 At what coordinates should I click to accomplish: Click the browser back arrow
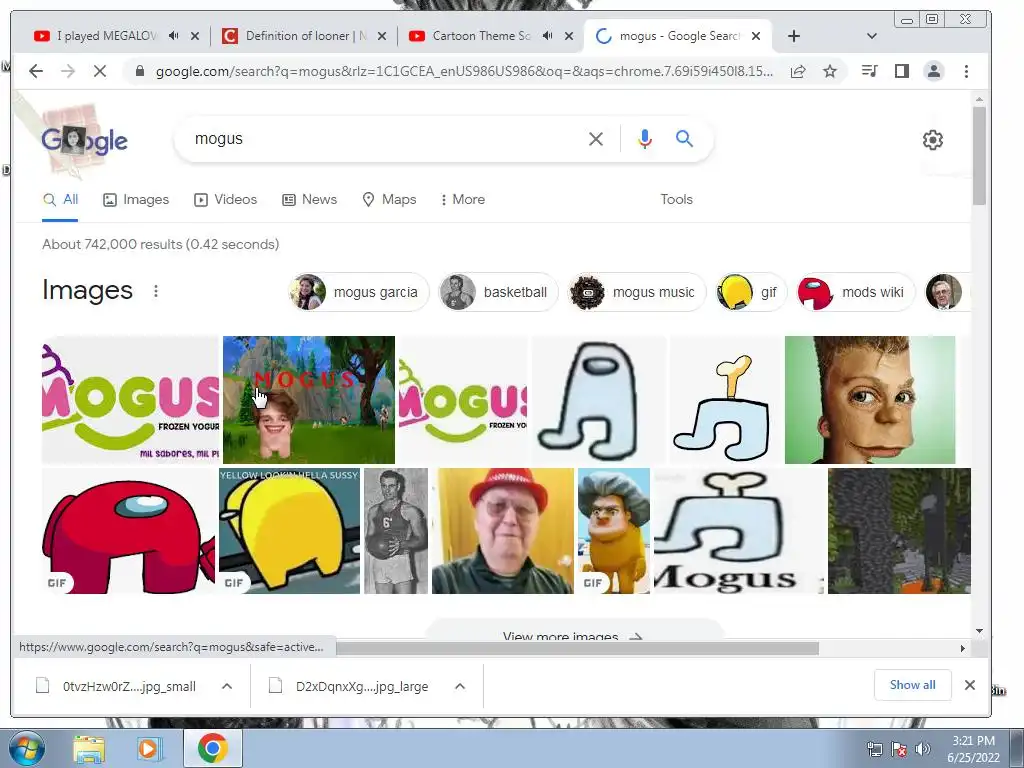coord(36,71)
